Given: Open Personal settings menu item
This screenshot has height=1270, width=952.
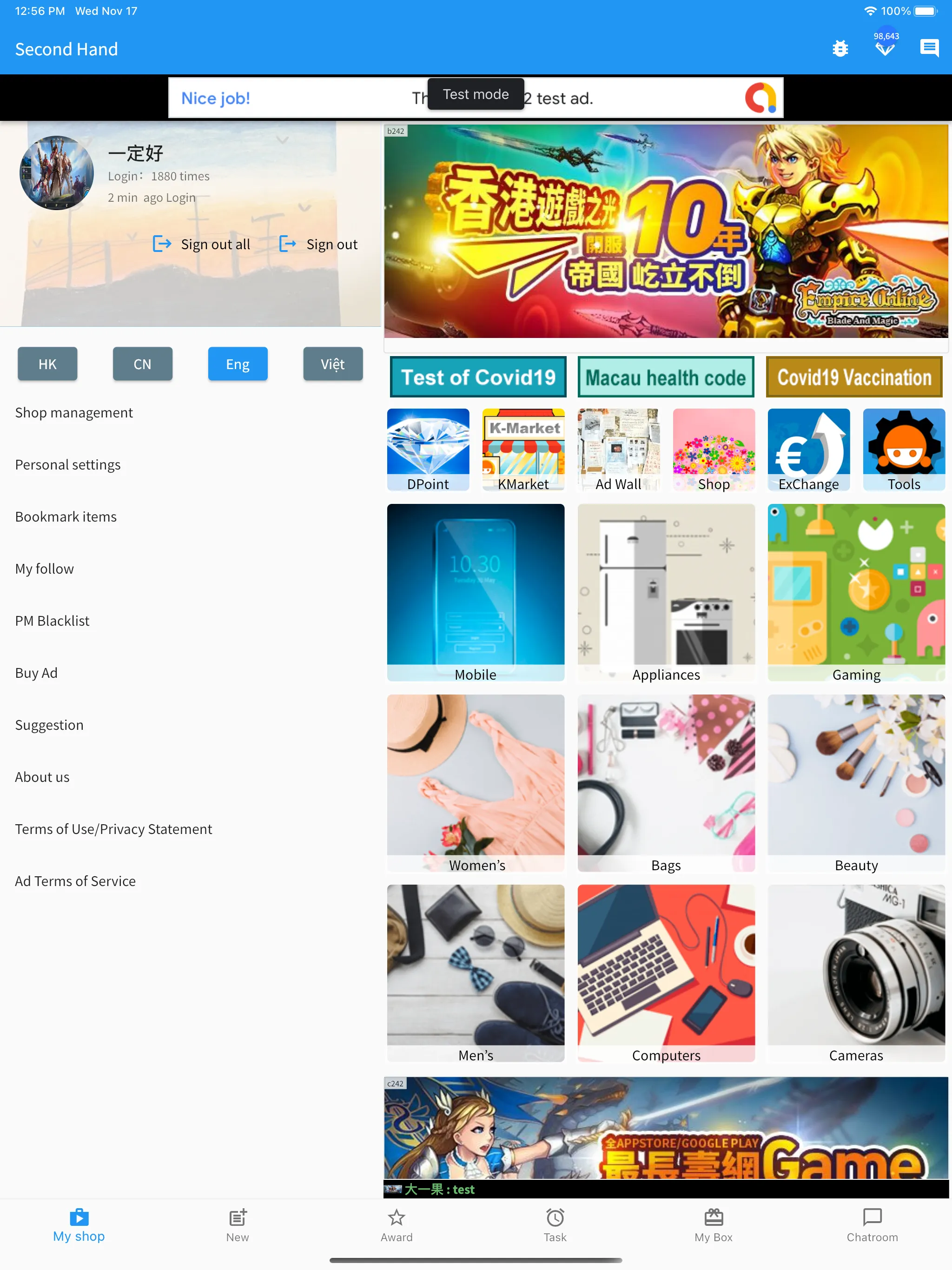Looking at the screenshot, I should 68,463.
